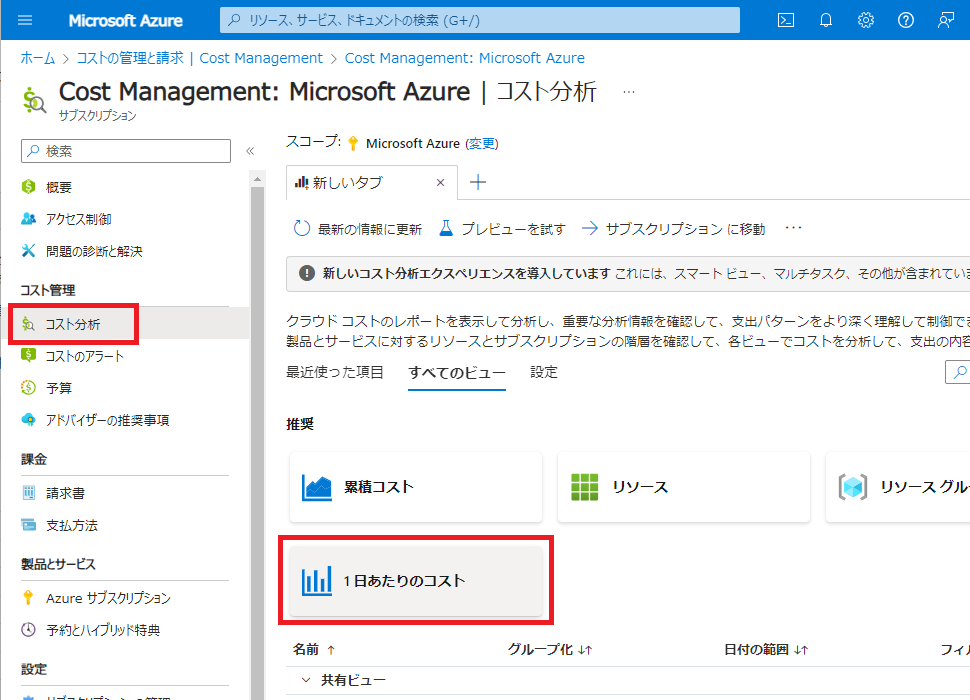The image size is (970, 700).
Task: Click the 予算 menu label
Action: (x=59, y=388)
